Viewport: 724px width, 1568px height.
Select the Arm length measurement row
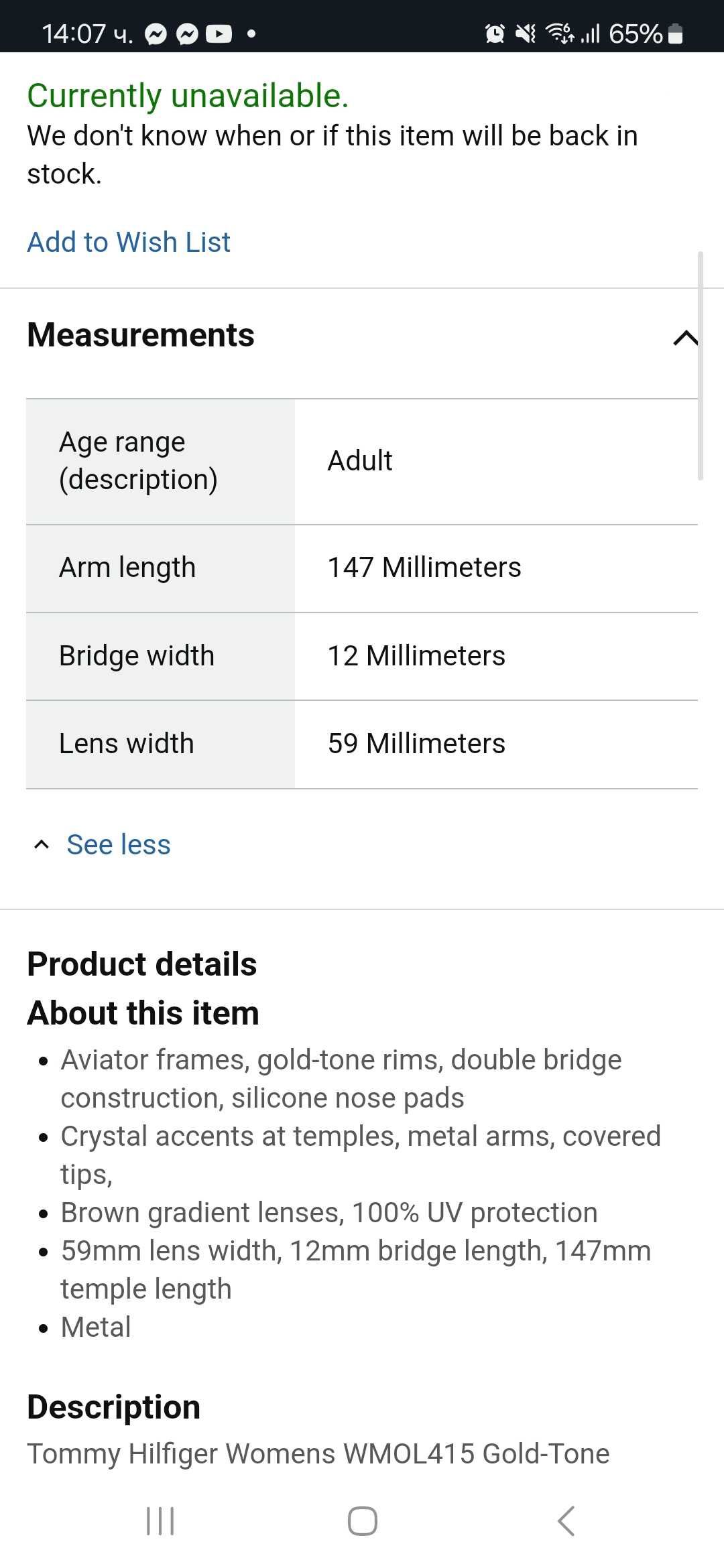[362, 568]
